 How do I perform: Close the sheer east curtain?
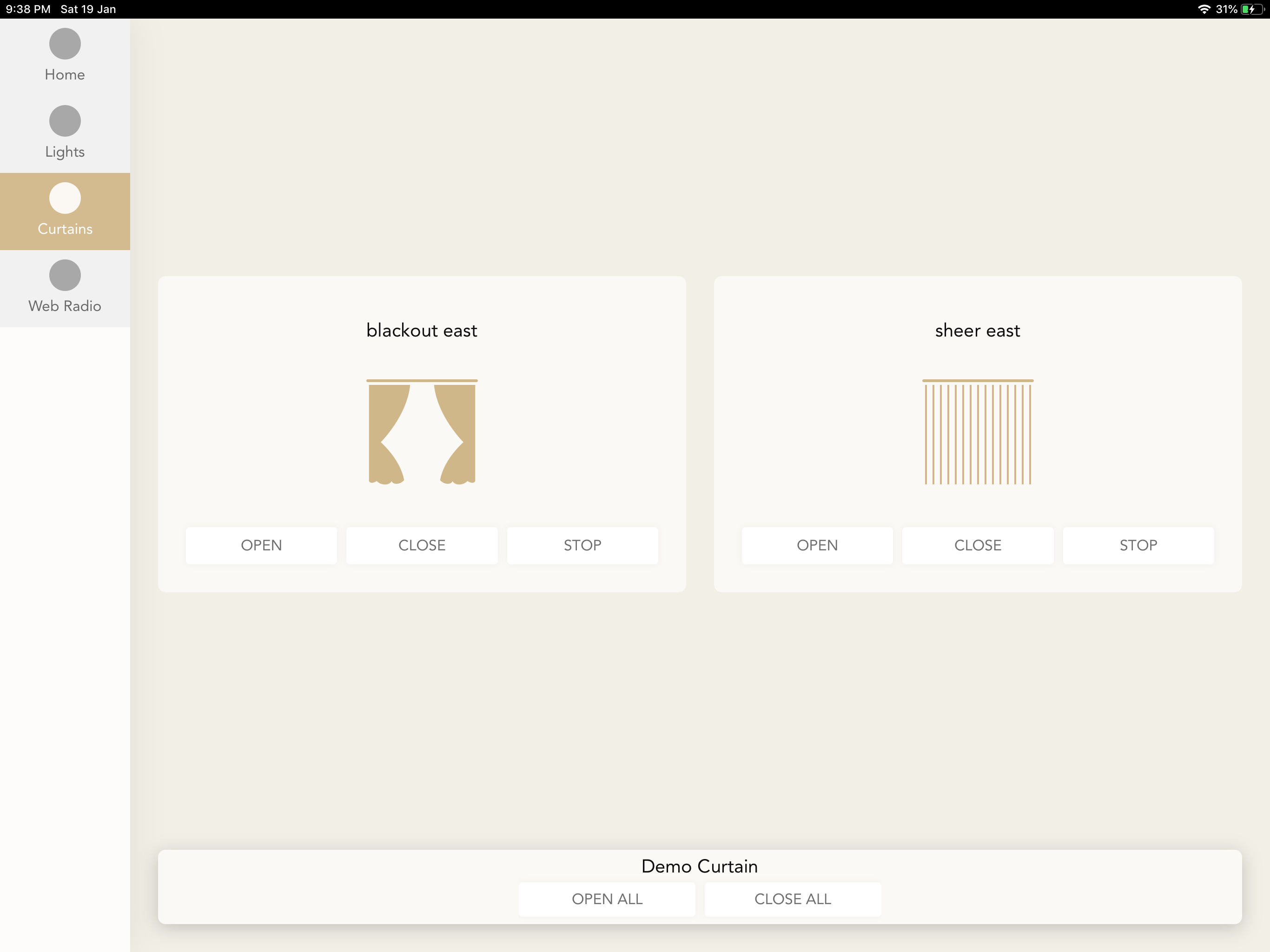978,545
